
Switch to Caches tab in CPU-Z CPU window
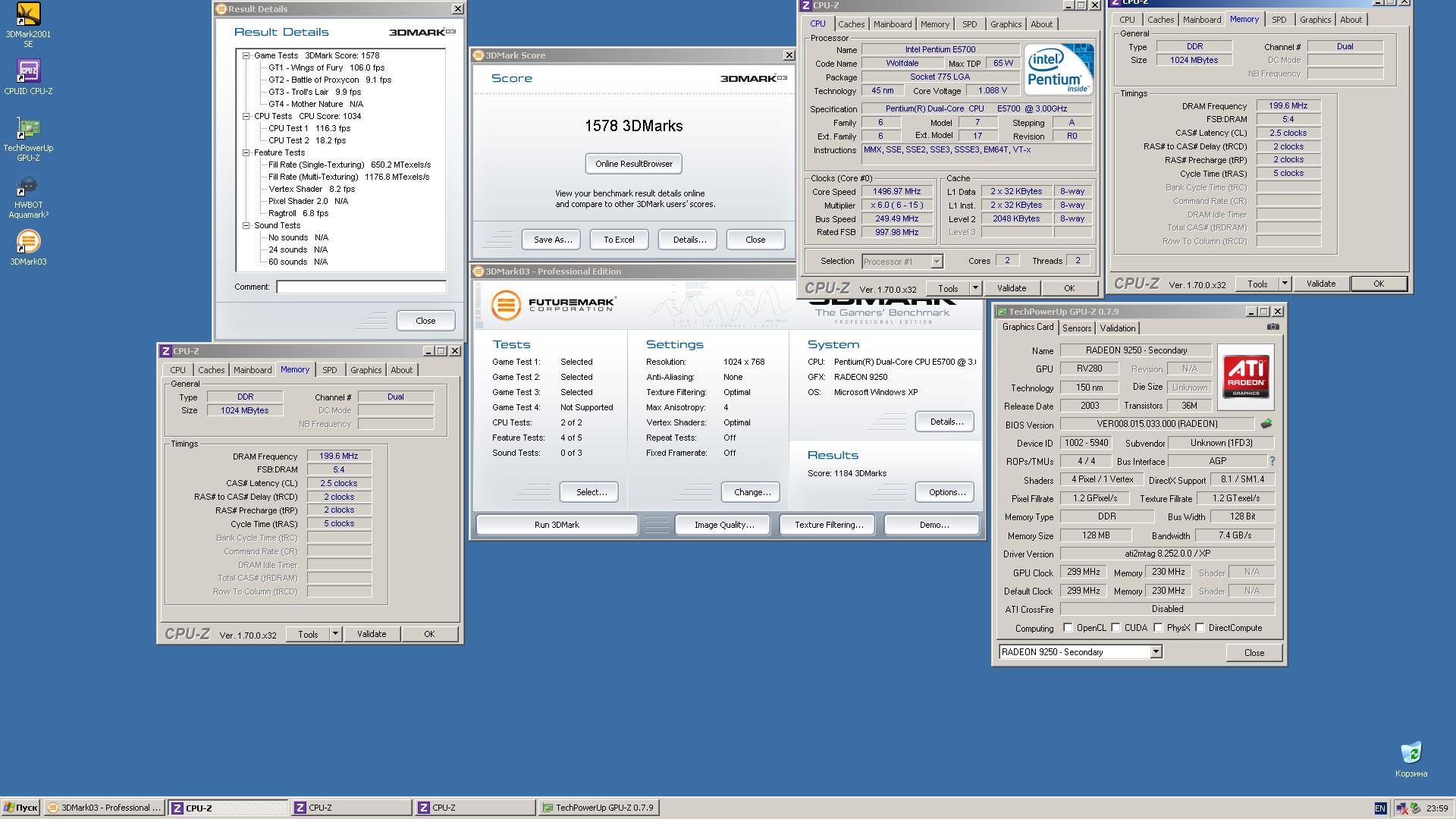(x=851, y=24)
